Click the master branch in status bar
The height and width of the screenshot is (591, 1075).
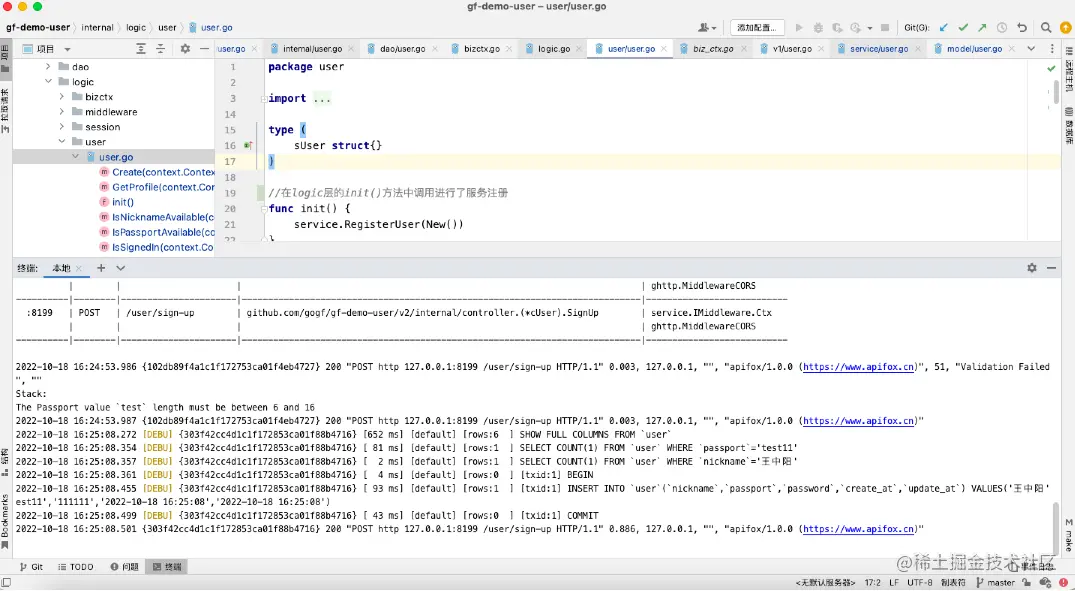[995, 582]
